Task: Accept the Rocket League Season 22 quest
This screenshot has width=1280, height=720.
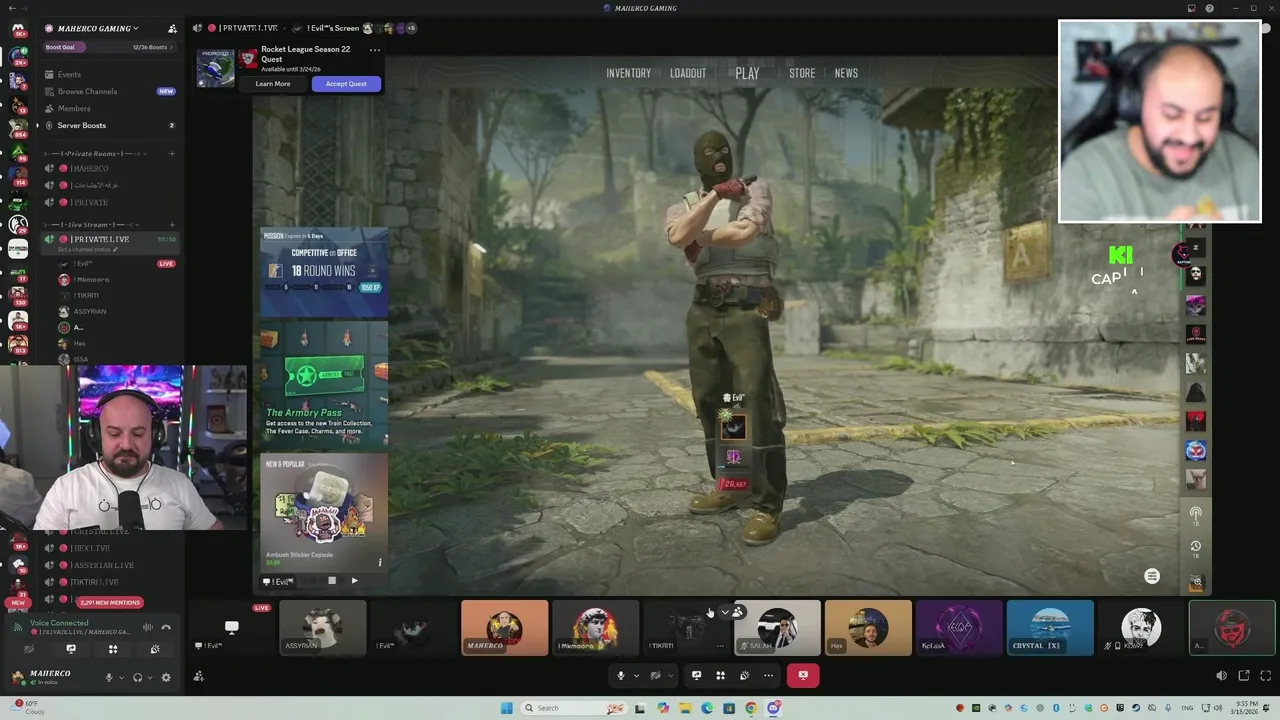Action: coord(346,84)
